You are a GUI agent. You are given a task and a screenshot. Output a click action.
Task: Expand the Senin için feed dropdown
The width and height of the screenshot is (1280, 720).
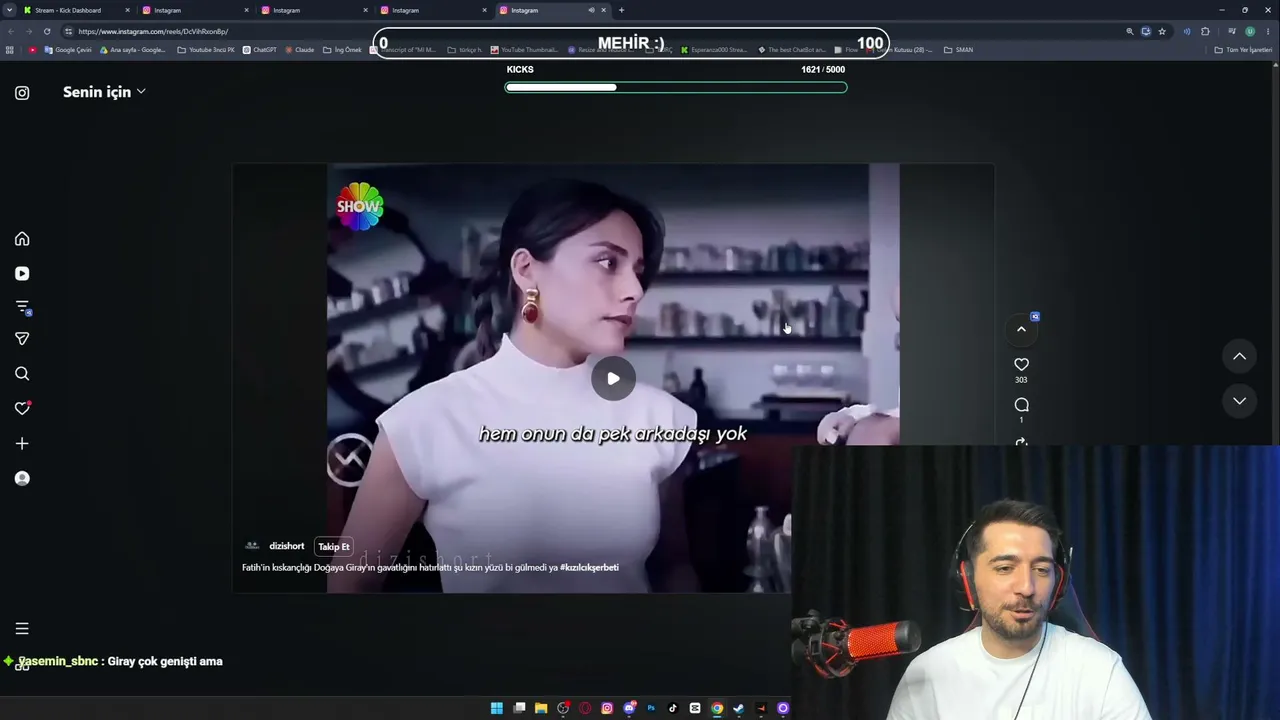click(104, 92)
